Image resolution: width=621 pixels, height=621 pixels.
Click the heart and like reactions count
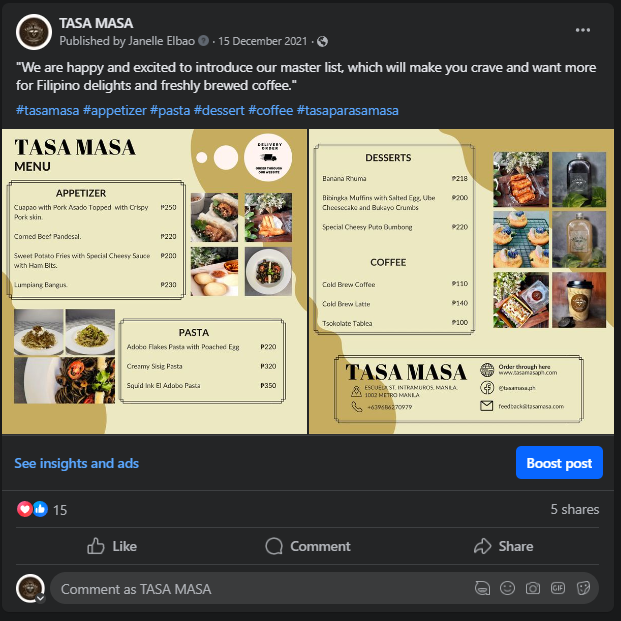click(x=42, y=509)
